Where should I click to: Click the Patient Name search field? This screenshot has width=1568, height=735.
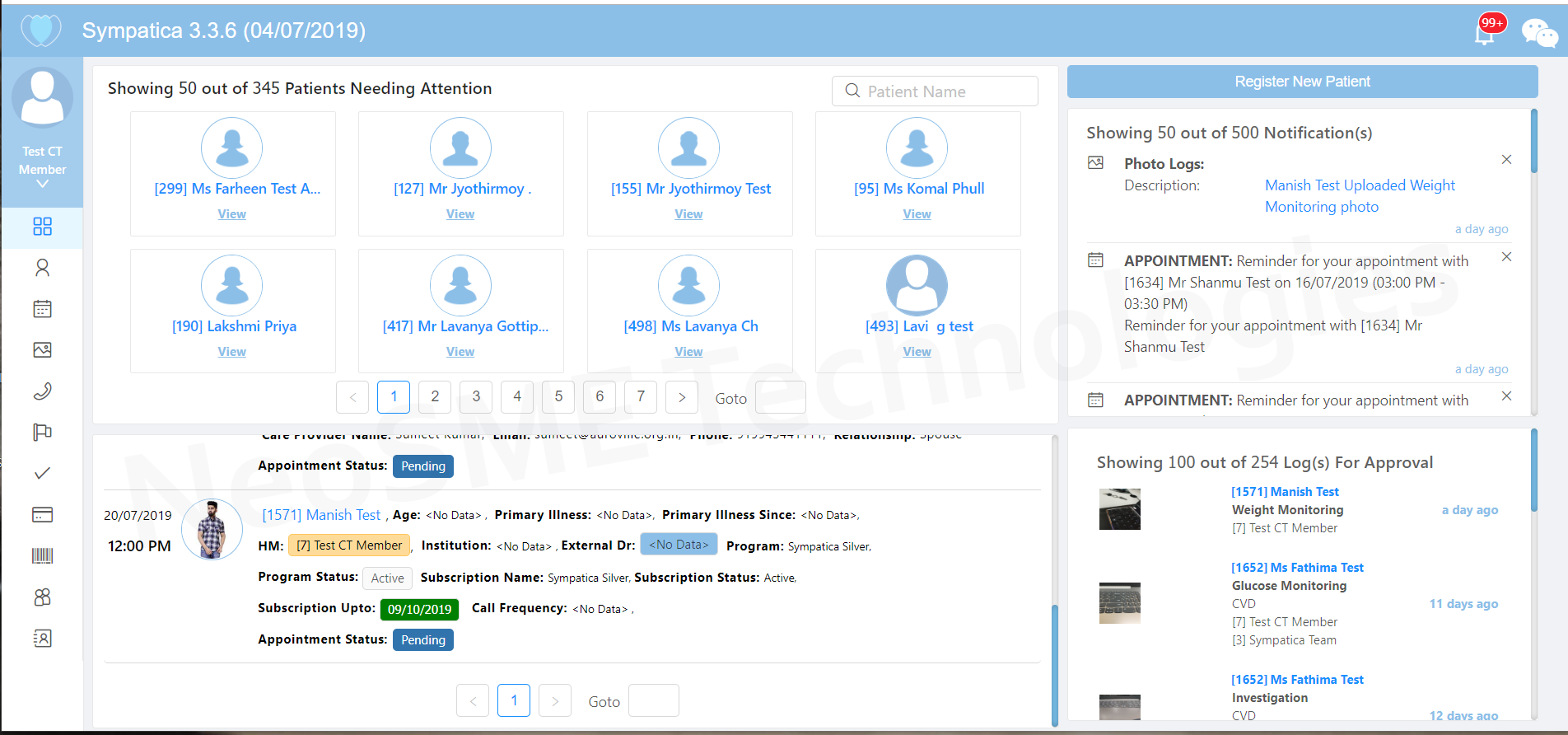coord(936,91)
